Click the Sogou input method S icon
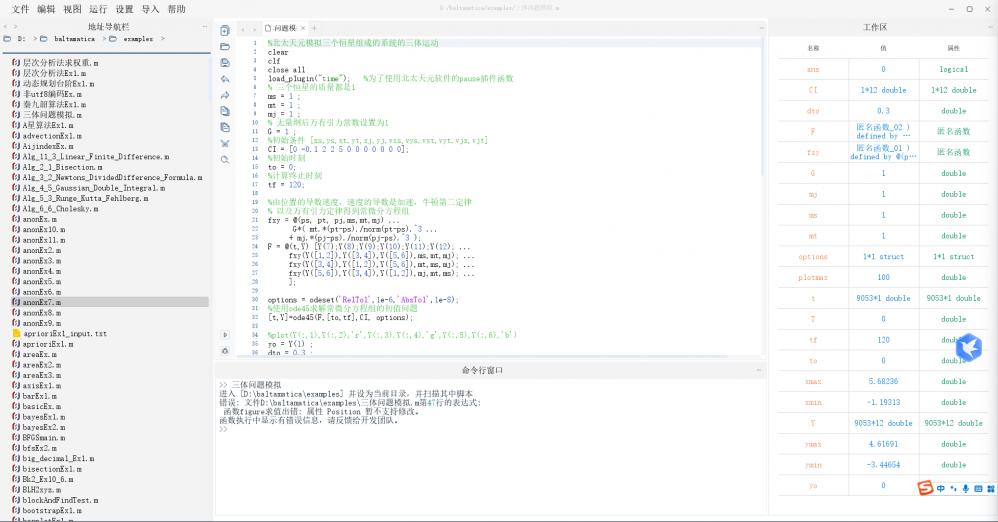The image size is (998, 522). pos(926,488)
